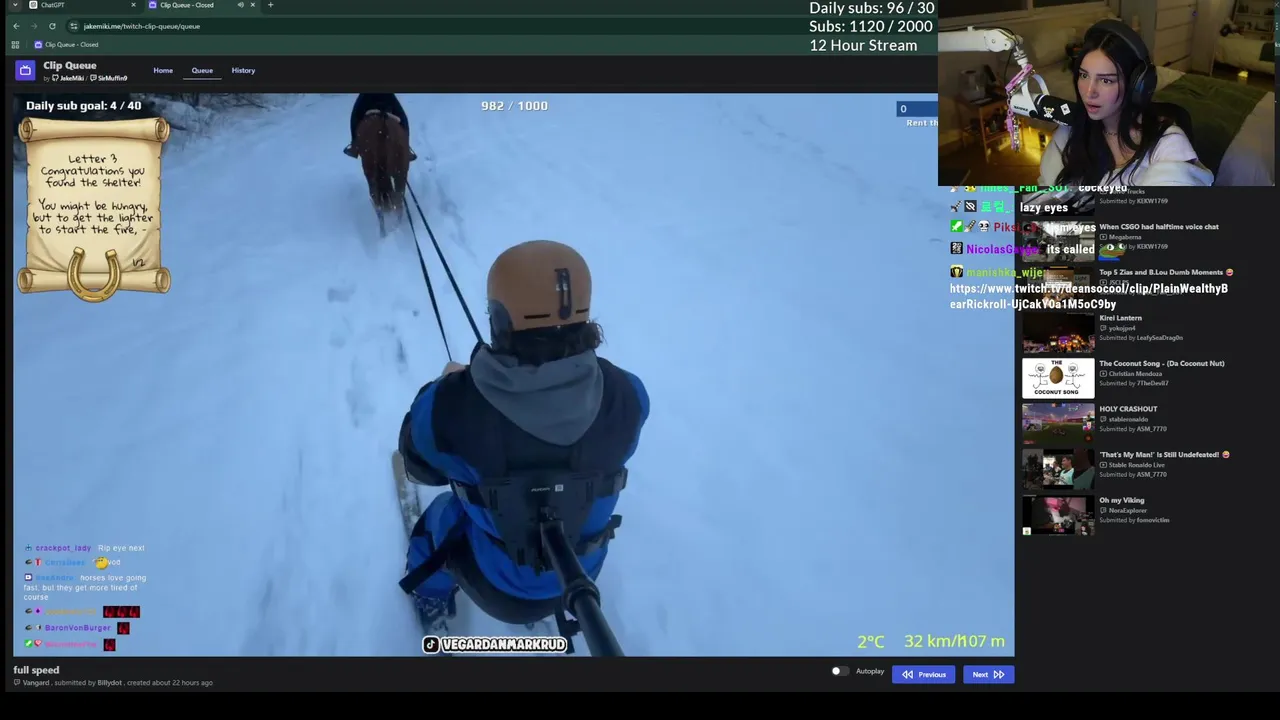Image resolution: width=1280 pixels, height=720 pixels.
Task: Toggle the Autoplay switch
Action: [840, 671]
